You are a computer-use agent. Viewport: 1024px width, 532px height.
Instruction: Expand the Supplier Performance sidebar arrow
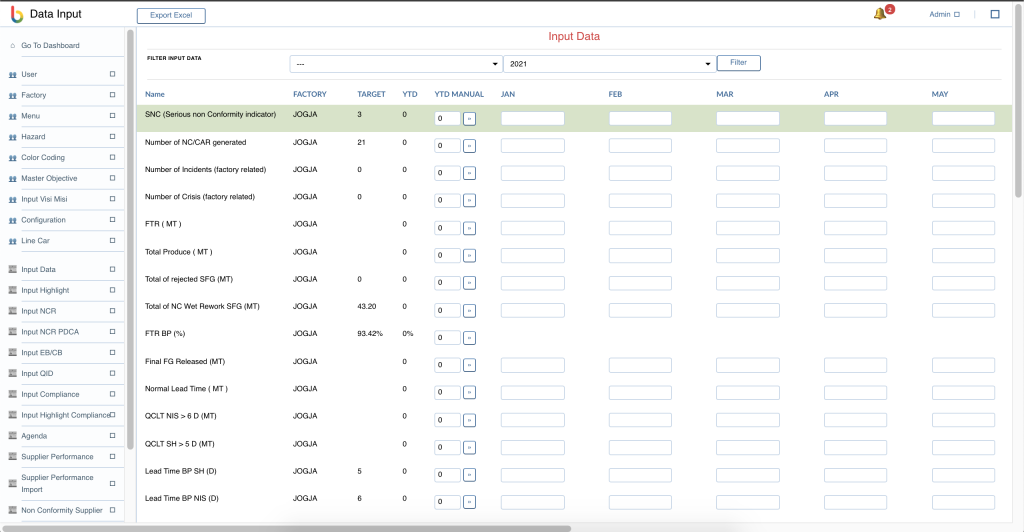click(112, 456)
